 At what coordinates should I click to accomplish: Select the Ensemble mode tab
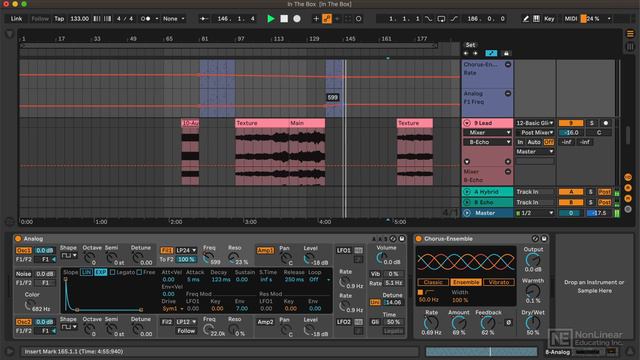(466, 282)
